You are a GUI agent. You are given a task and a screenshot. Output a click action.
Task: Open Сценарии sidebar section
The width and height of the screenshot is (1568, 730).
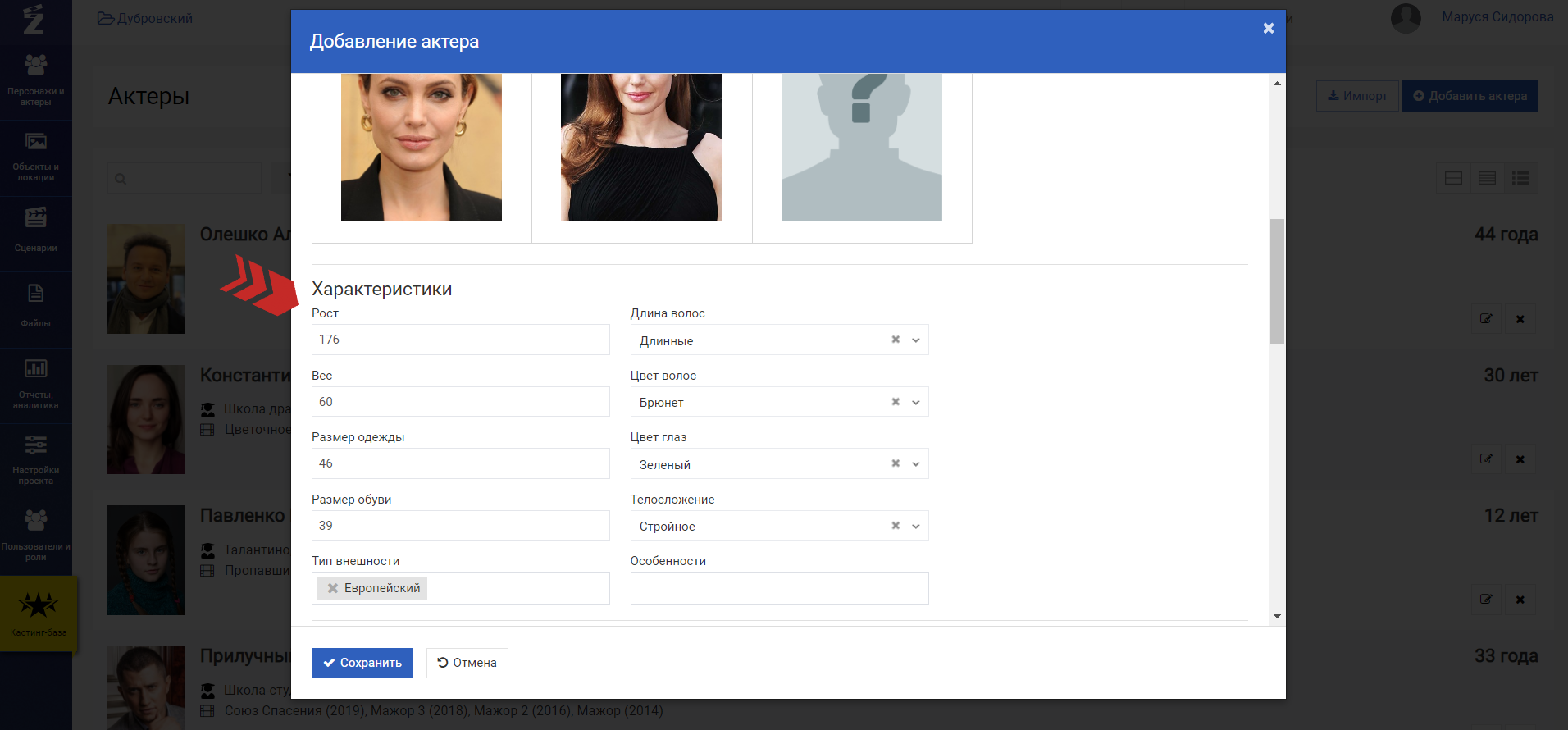[36, 233]
